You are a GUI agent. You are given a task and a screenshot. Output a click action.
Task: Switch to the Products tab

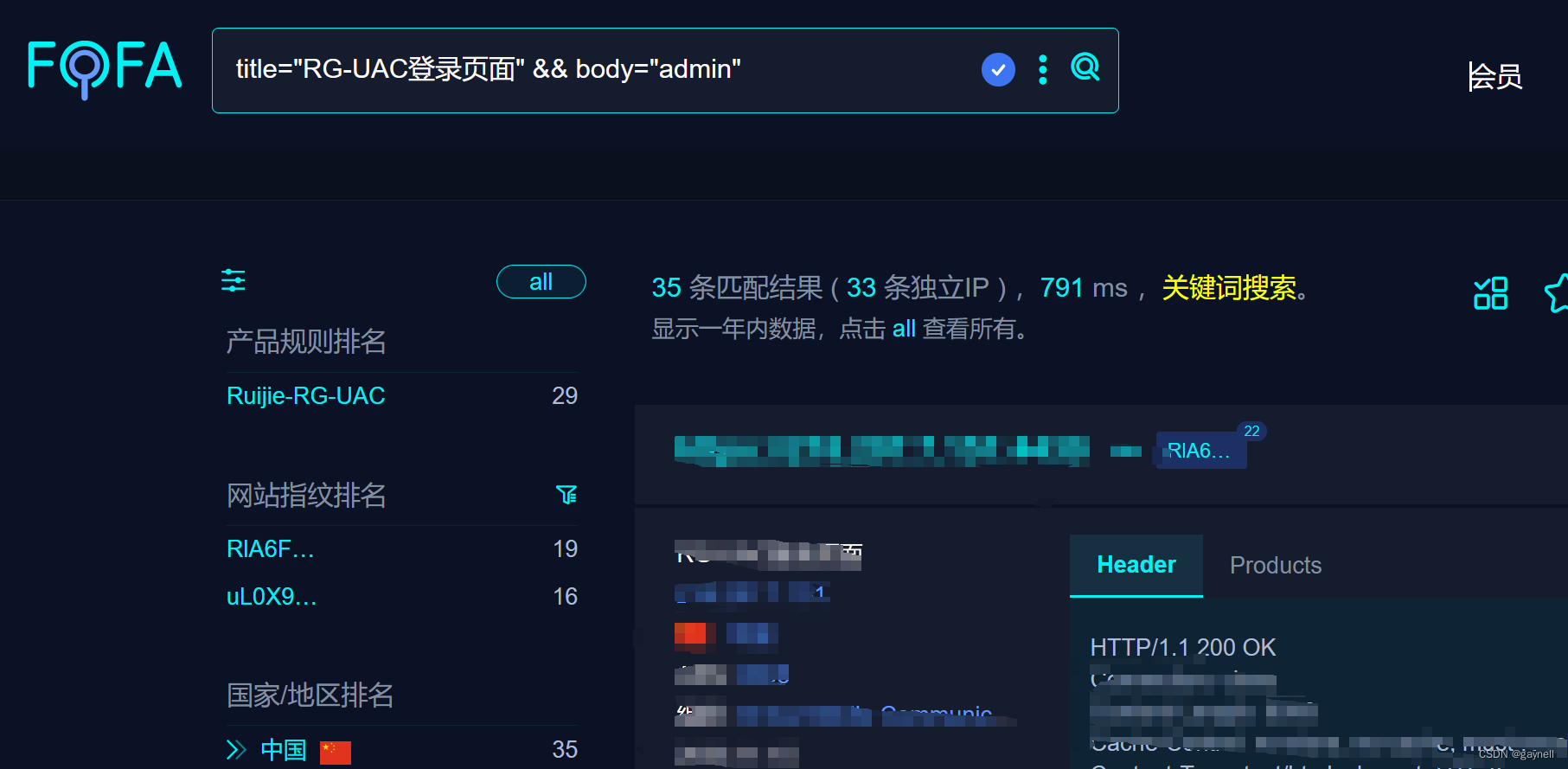(x=1276, y=565)
